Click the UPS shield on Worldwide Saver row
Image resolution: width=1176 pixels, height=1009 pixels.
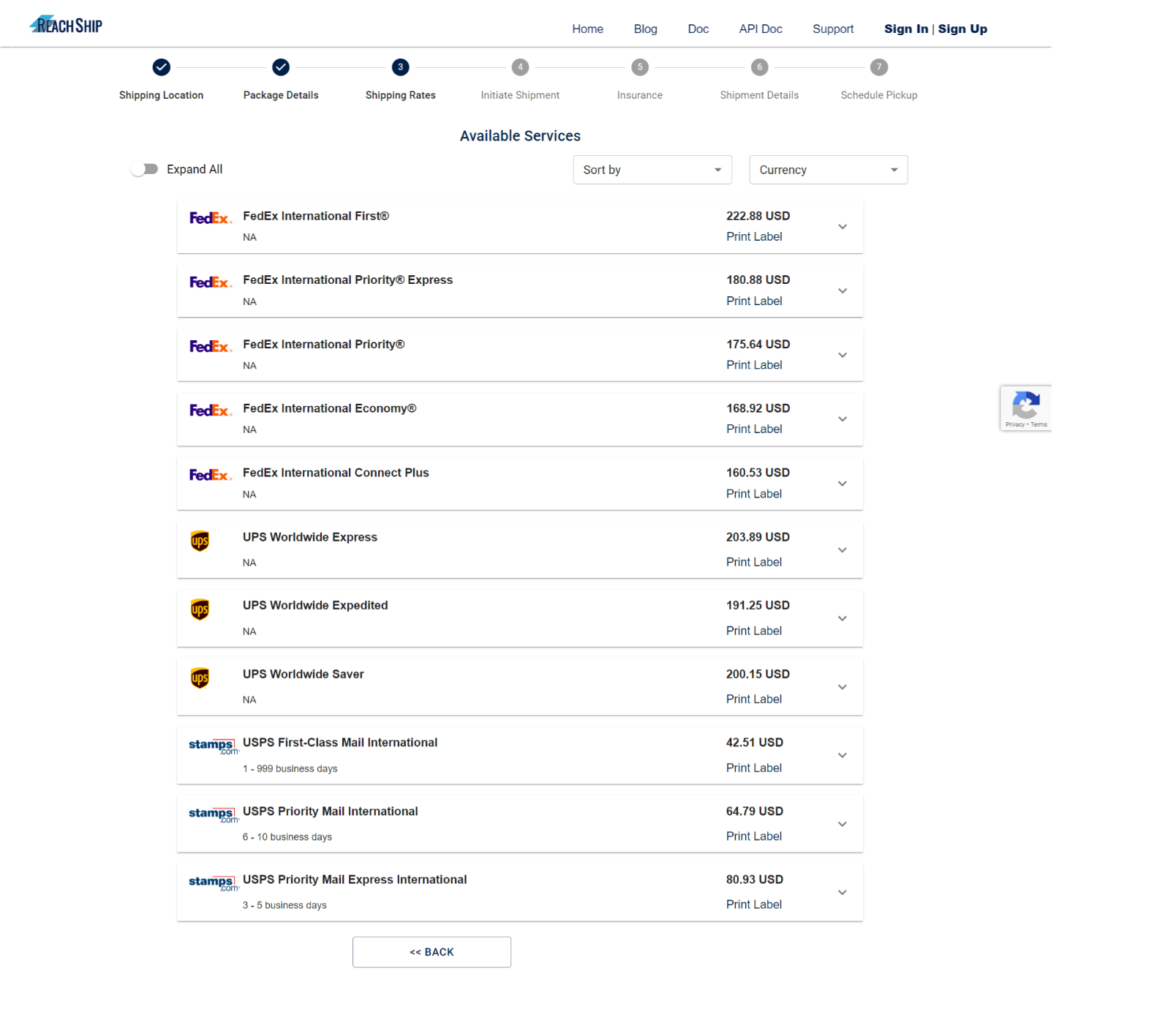click(200, 678)
